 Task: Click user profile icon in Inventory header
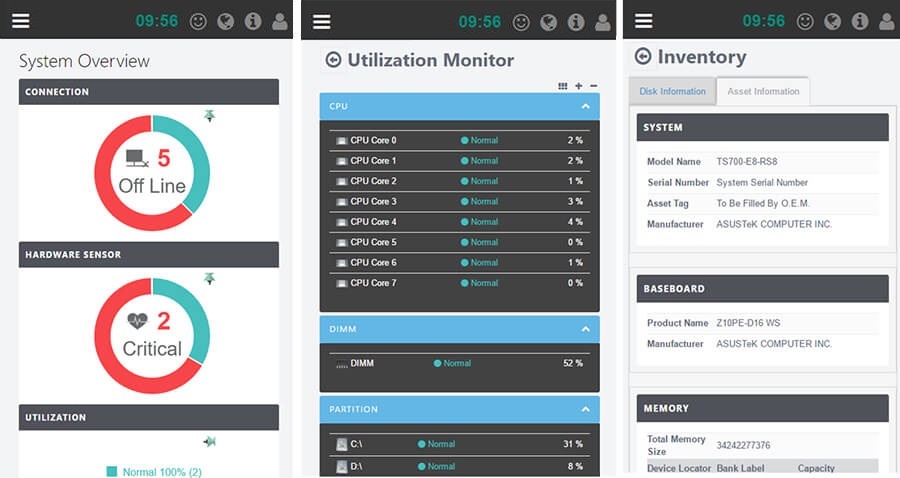click(887, 22)
